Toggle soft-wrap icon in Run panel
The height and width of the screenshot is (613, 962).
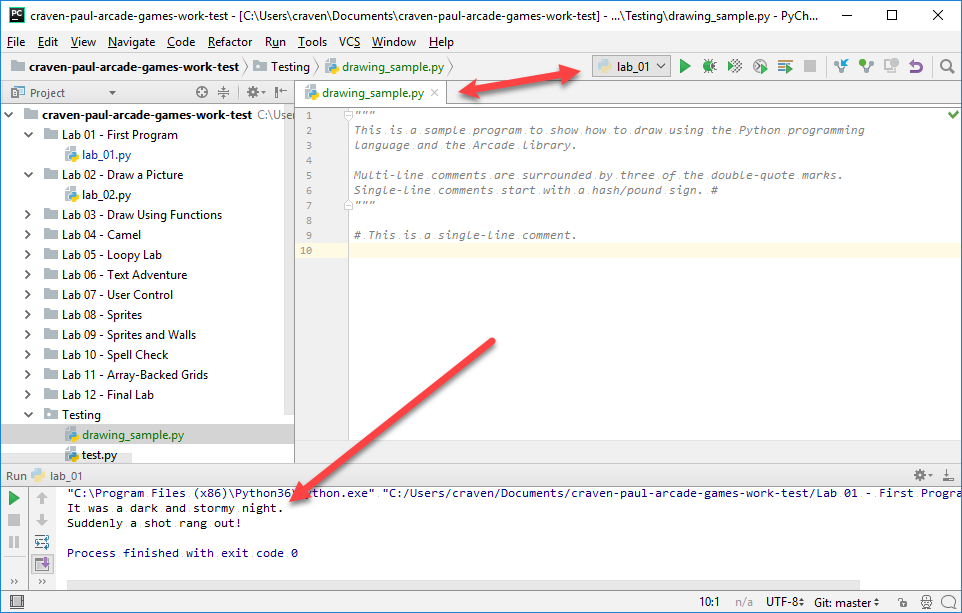click(42, 542)
